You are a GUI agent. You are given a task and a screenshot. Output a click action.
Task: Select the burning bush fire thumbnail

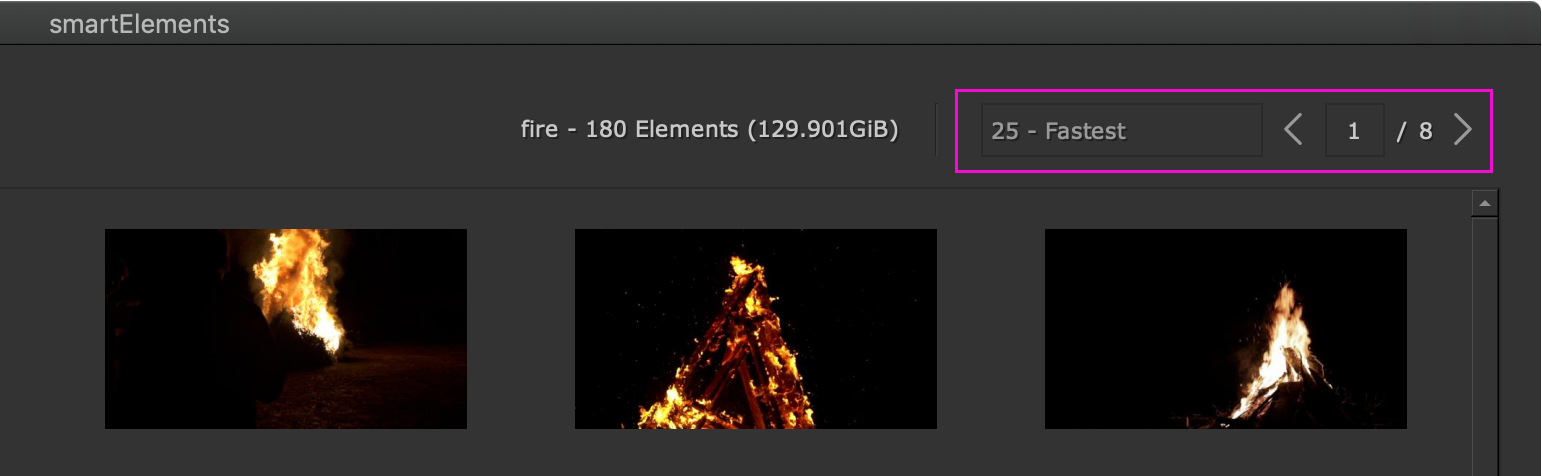[x=286, y=329]
